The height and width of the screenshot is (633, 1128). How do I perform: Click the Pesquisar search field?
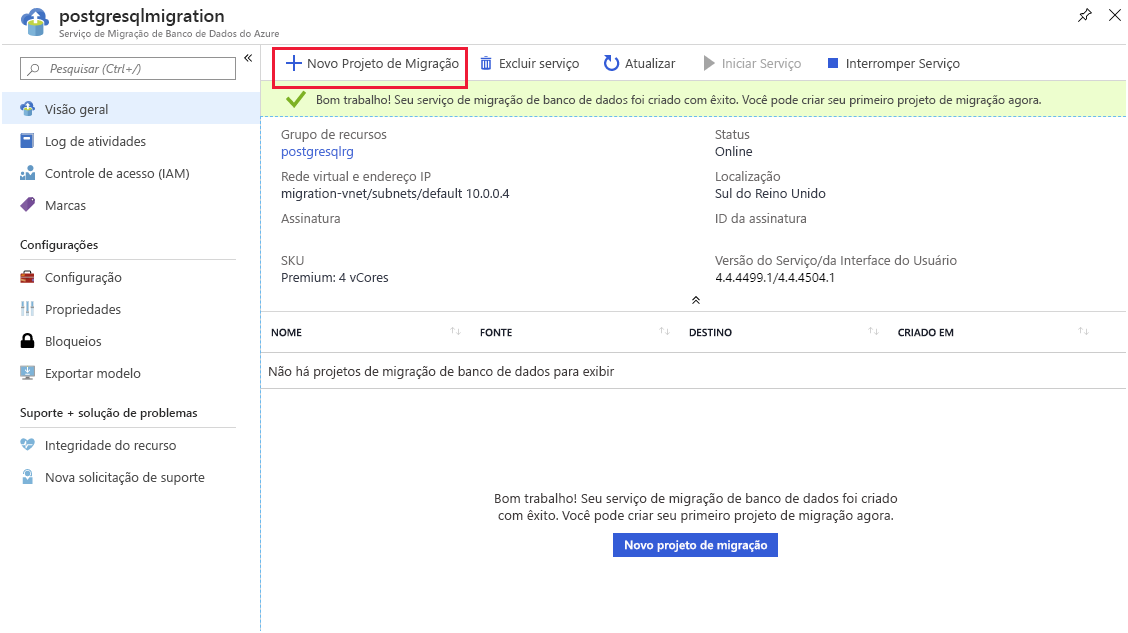click(127, 69)
